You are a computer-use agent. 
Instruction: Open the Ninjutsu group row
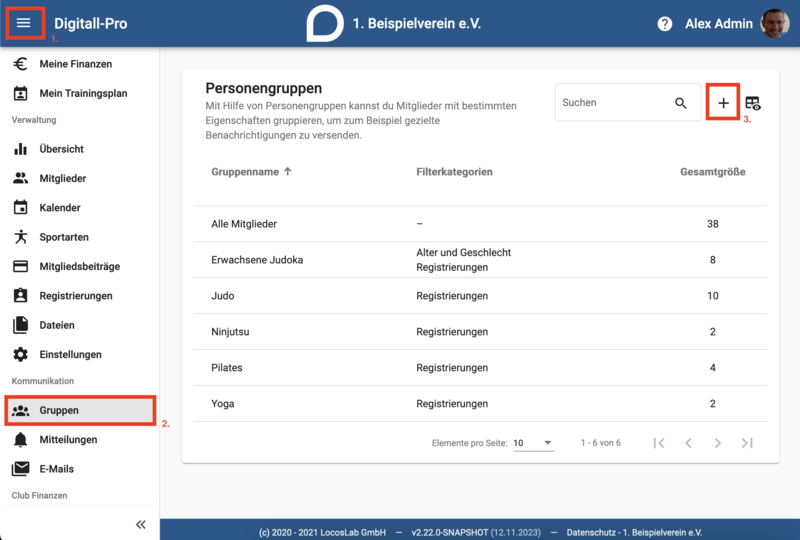pyautogui.click(x=481, y=332)
